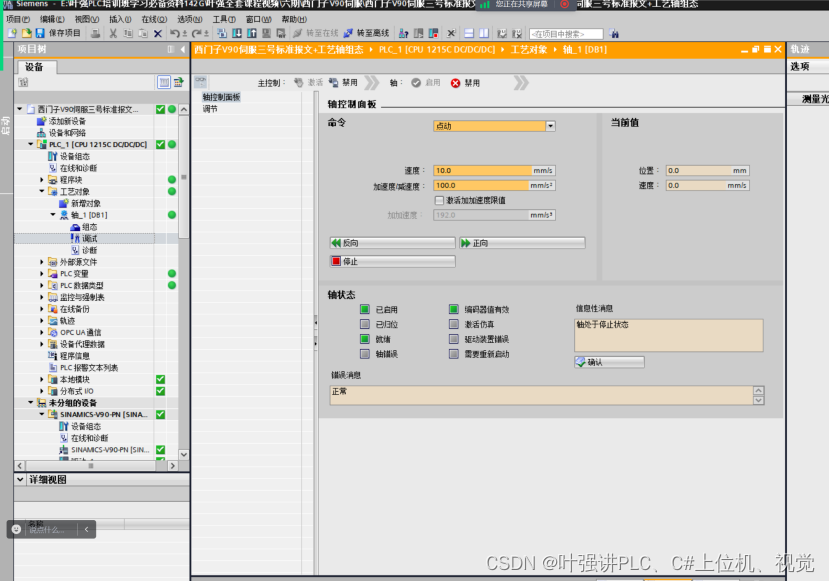Collapse the PLC_1 [CPU 1215C] tree node

30,144
